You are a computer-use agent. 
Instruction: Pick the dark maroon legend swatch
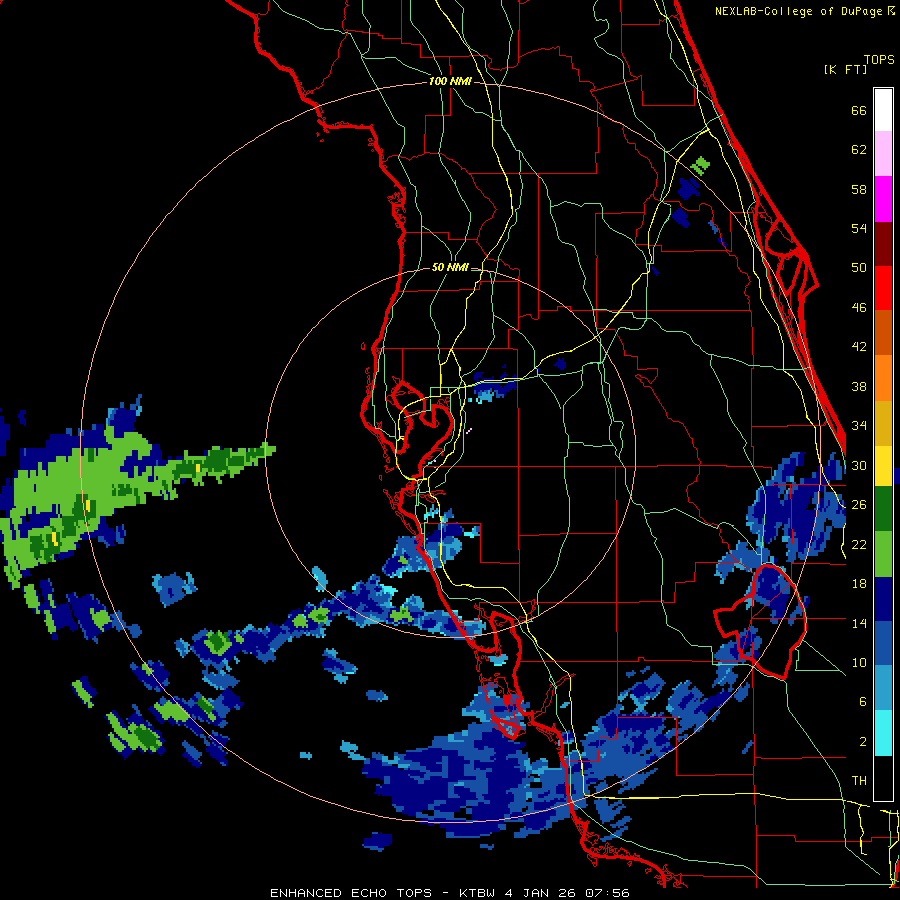click(x=883, y=245)
